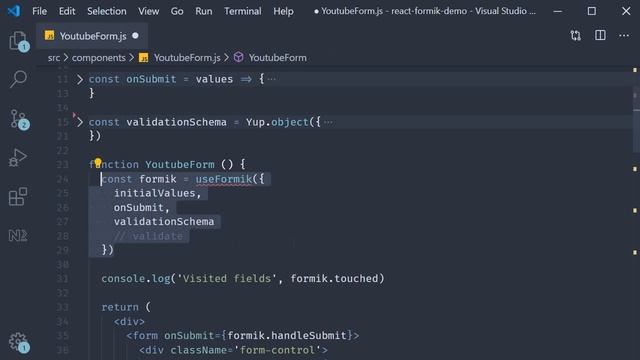
Task: Open the Selection menu
Action: [107, 11]
